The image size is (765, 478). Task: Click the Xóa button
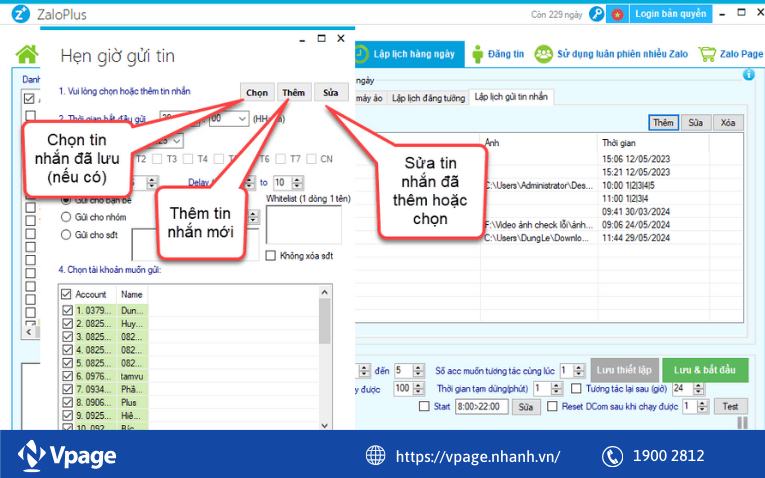(x=727, y=122)
